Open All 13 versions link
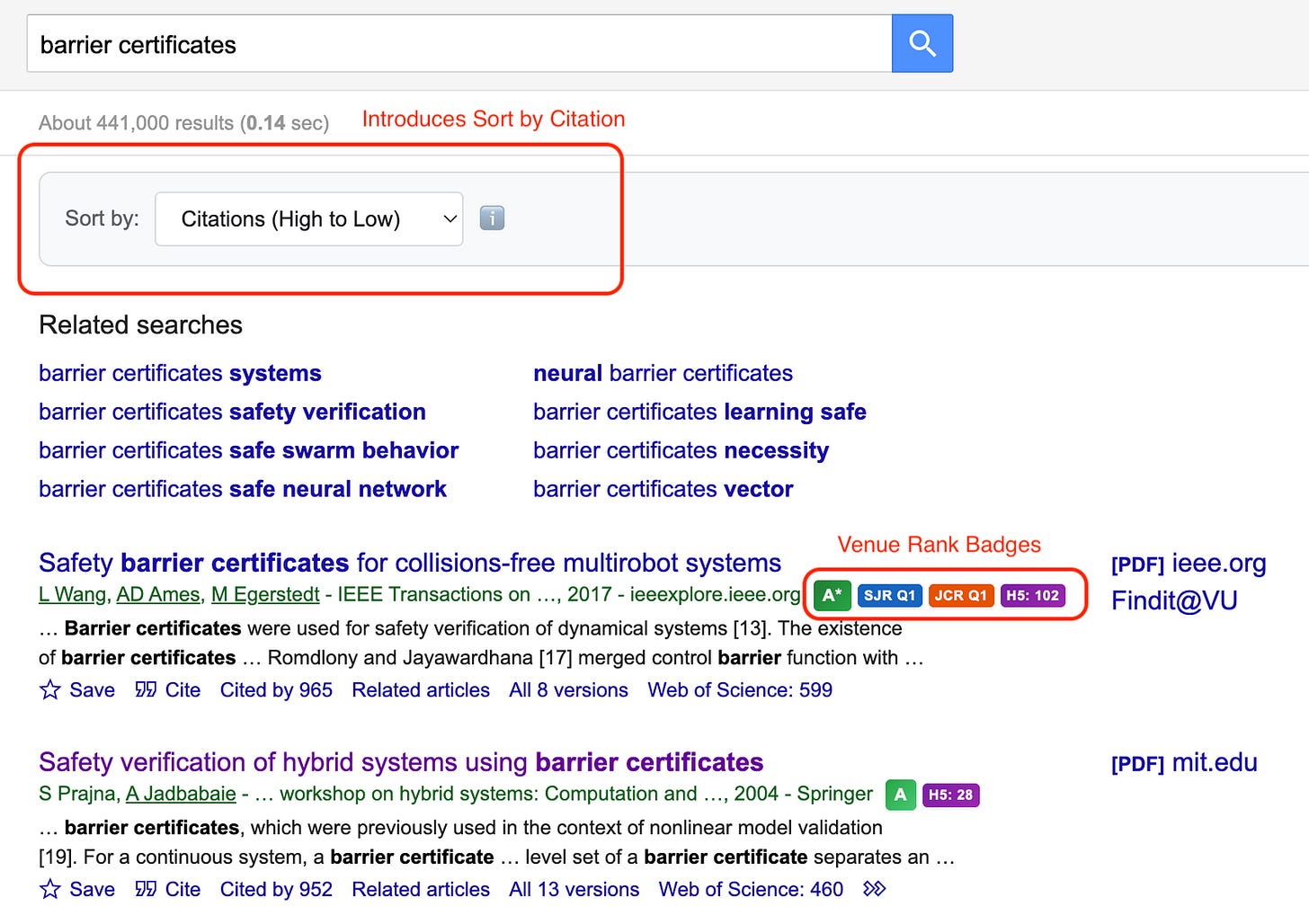The image size is (1309, 924). point(574,889)
